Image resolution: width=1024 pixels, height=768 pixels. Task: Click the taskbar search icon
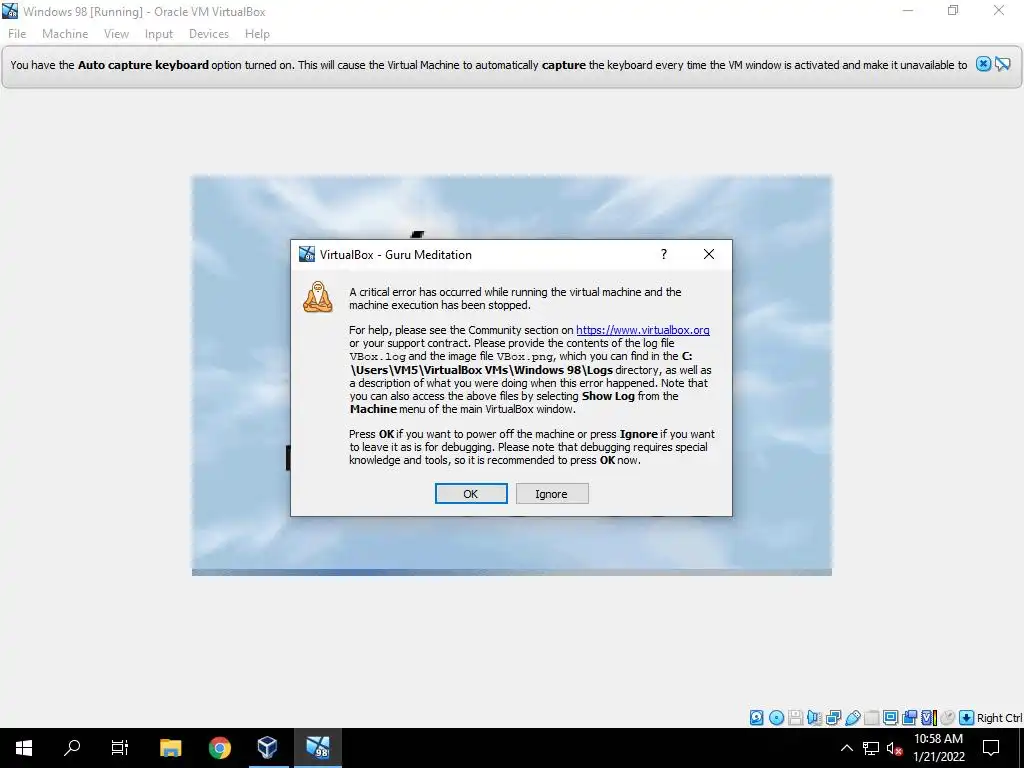coord(72,748)
